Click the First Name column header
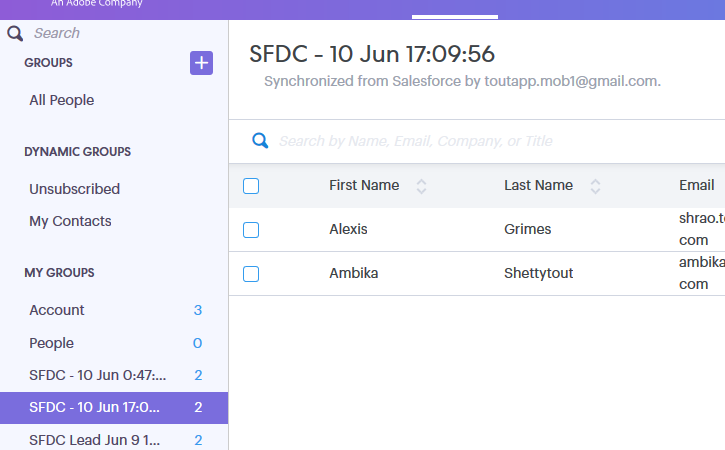Screen dimensions: 725x450 [364, 185]
